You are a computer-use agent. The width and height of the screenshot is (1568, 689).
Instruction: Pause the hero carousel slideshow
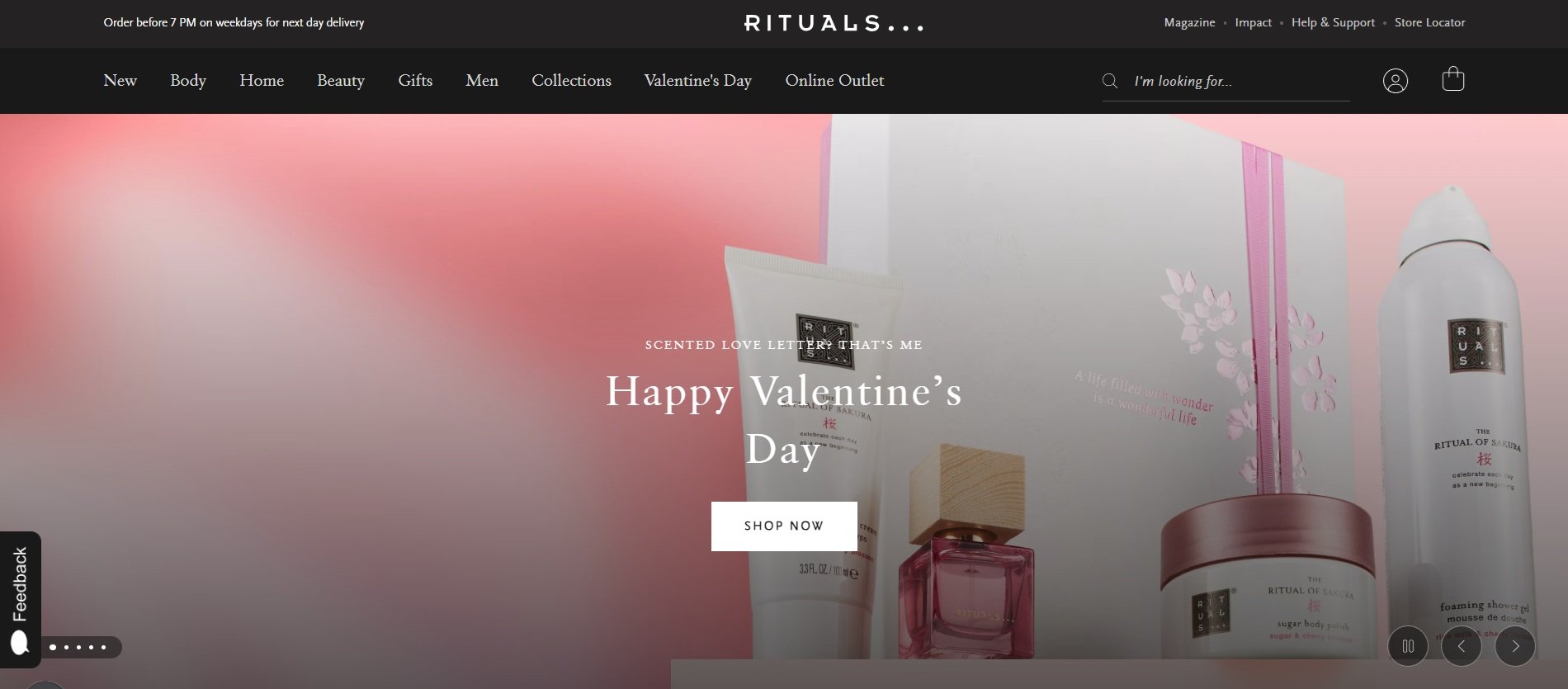(1408, 646)
